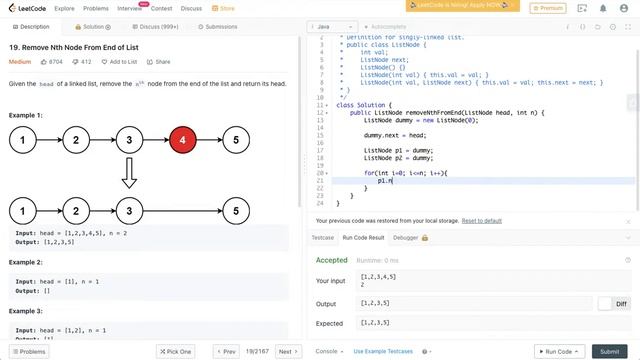This screenshot has height=360, width=640.
Task: Click the code line with p1.n
Action: (x=483, y=180)
